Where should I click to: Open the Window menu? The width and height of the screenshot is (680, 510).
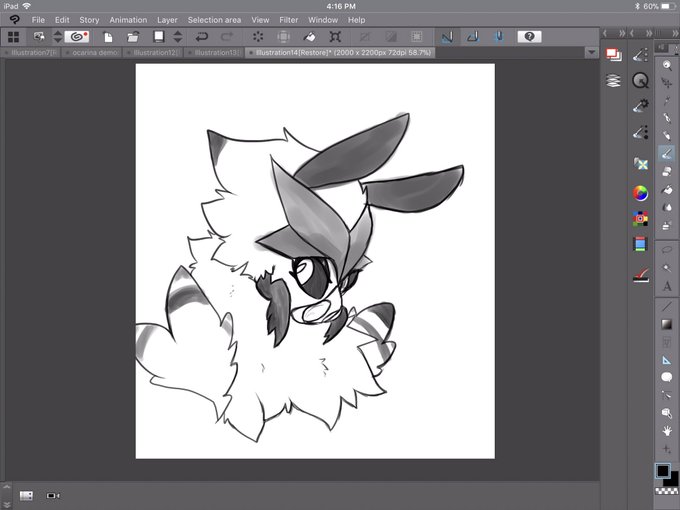[x=323, y=20]
